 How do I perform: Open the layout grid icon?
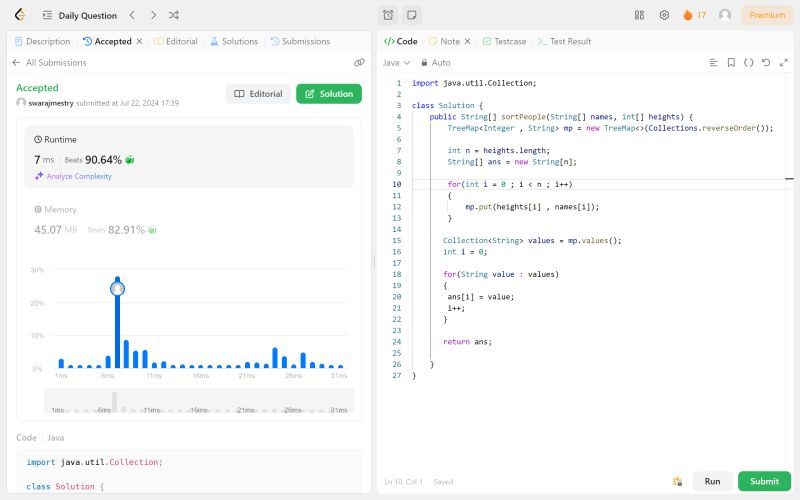(640, 15)
